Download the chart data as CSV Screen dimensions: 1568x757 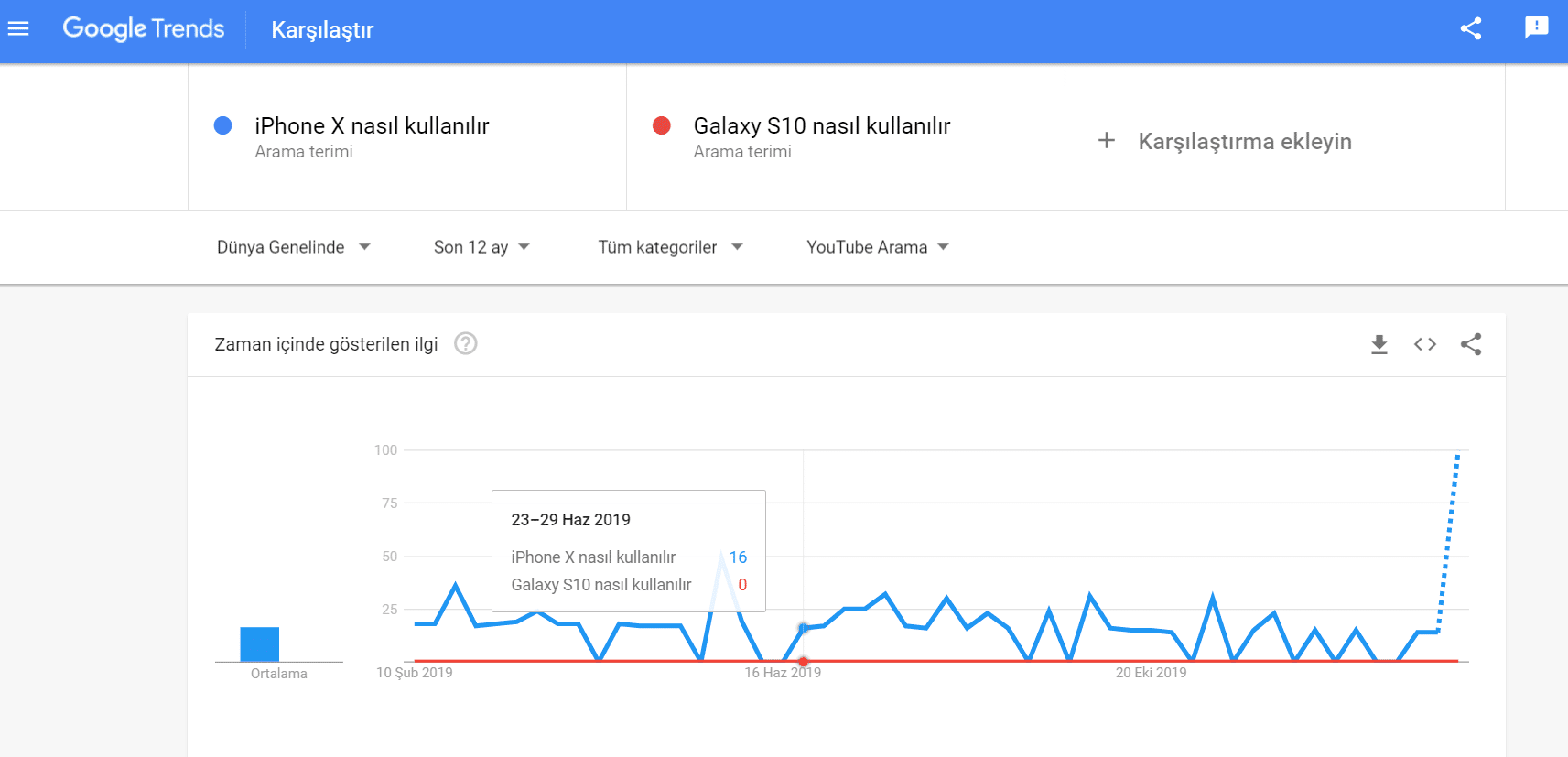pyautogui.click(x=1379, y=344)
